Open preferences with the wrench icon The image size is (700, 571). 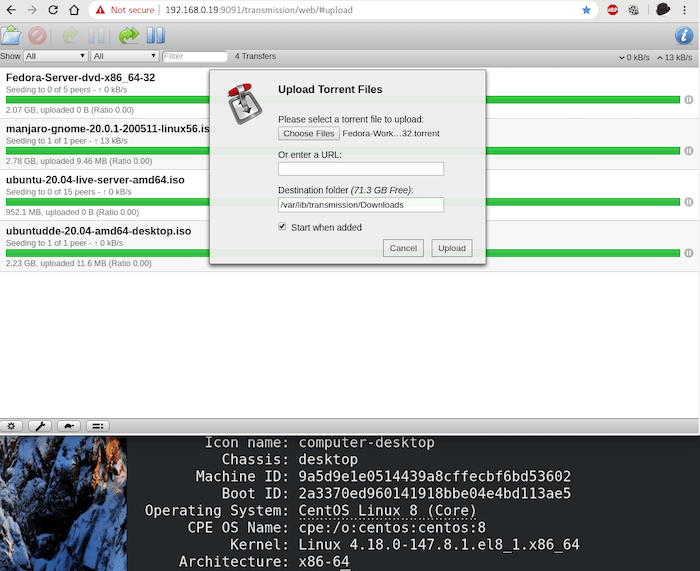tap(40, 426)
